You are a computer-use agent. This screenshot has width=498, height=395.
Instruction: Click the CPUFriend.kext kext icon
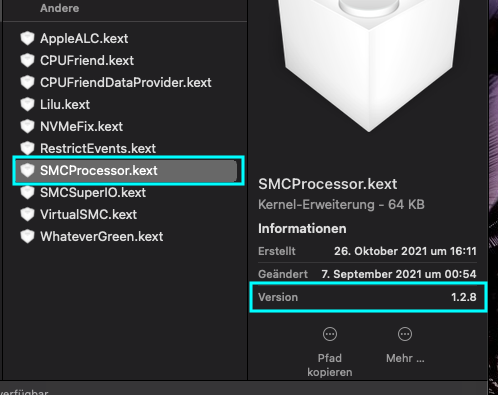(x=27, y=60)
